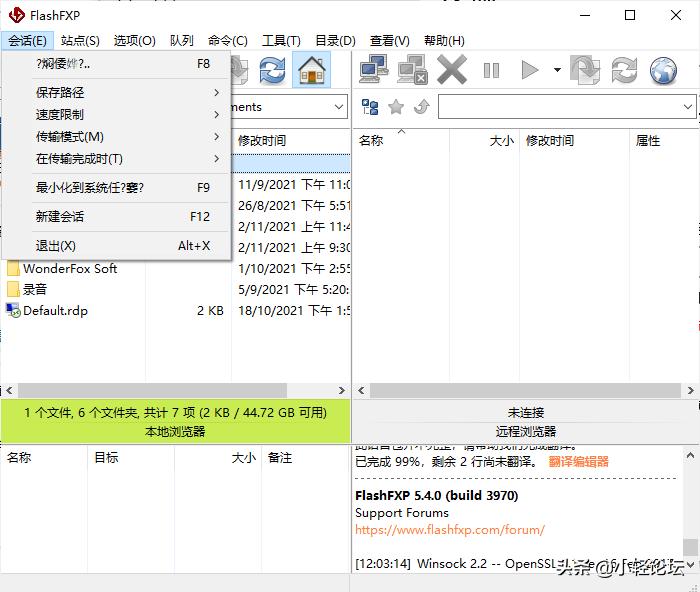The width and height of the screenshot is (700, 592).
Task: Open the 查看(V) menu
Action: (390, 41)
